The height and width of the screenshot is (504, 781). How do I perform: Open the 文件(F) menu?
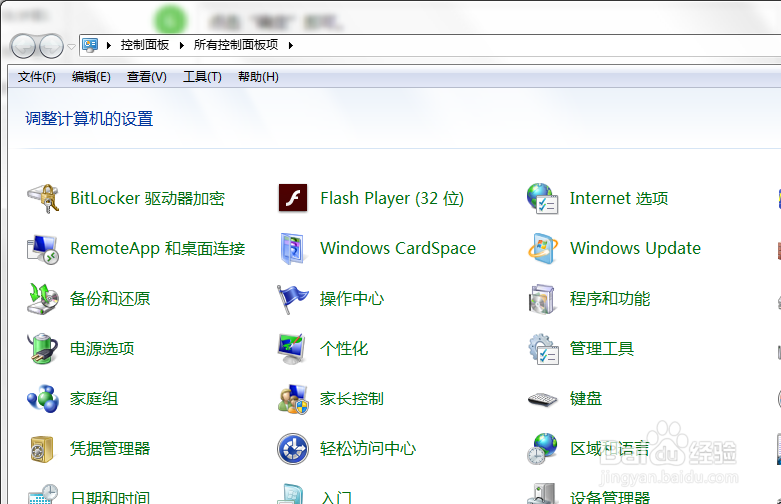[x=37, y=77]
